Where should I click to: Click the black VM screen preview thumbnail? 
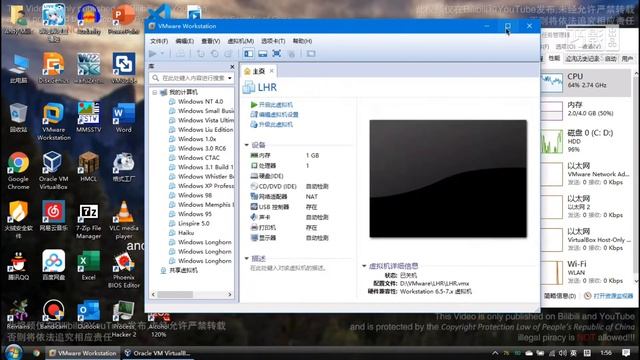(448, 178)
